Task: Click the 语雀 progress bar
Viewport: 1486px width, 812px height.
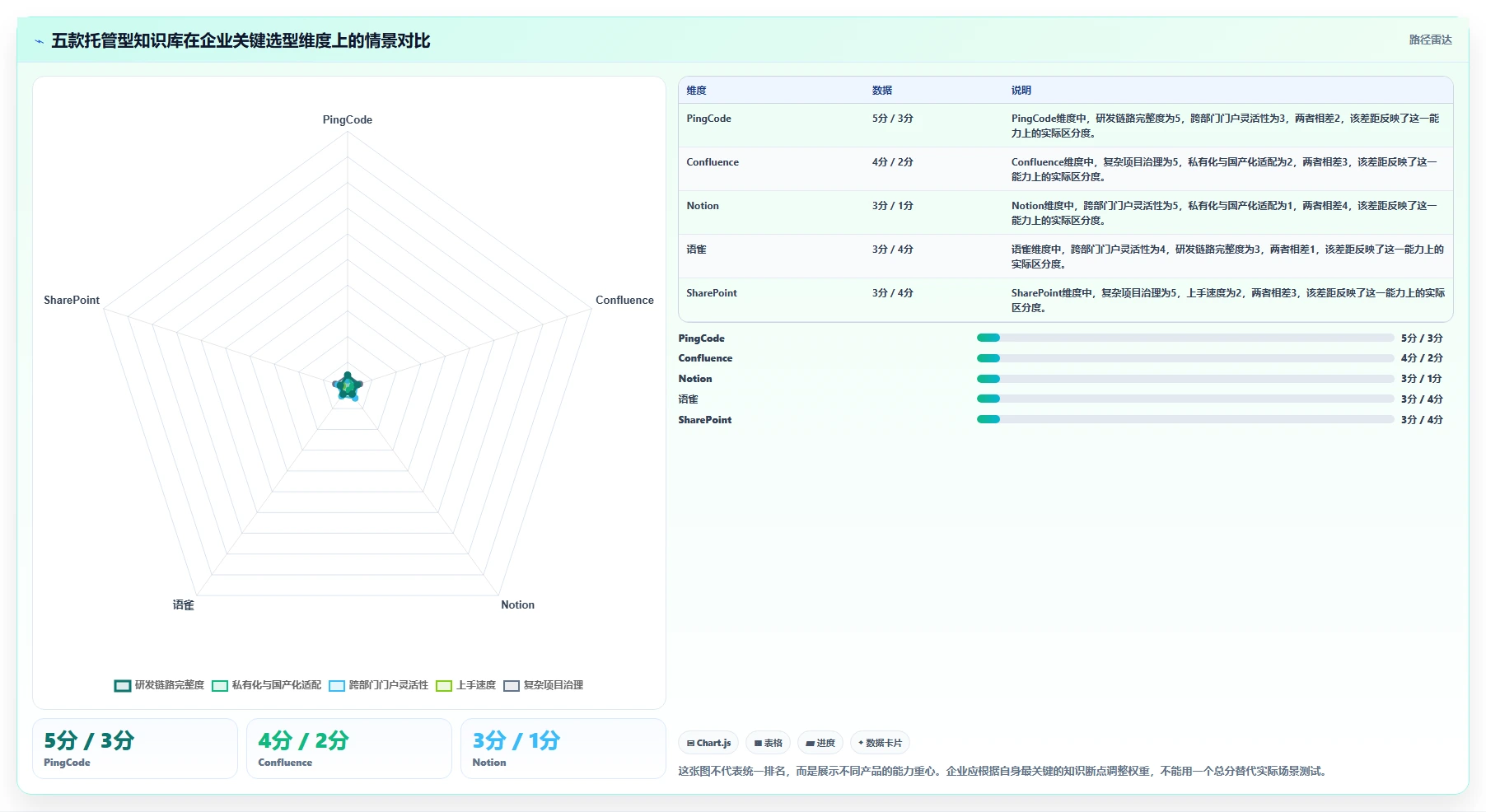Action: (1185, 399)
